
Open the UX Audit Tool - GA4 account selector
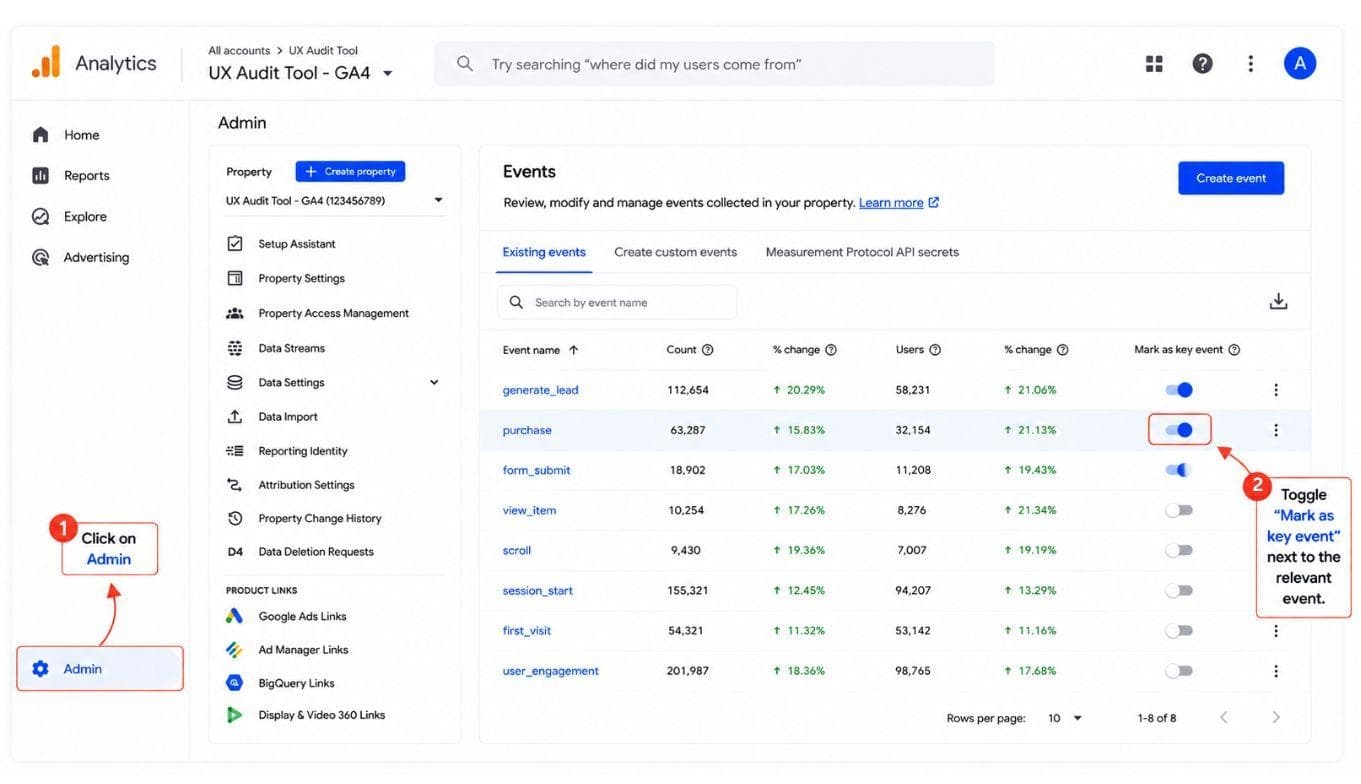301,73
